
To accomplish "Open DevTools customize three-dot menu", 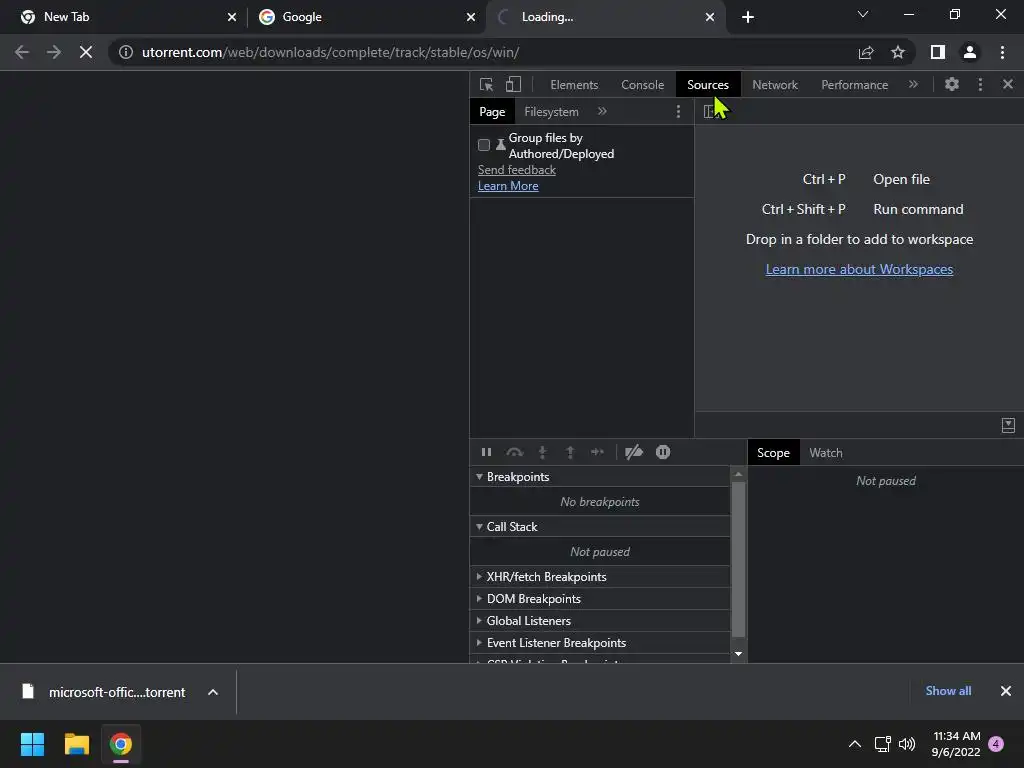I will [980, 84].
